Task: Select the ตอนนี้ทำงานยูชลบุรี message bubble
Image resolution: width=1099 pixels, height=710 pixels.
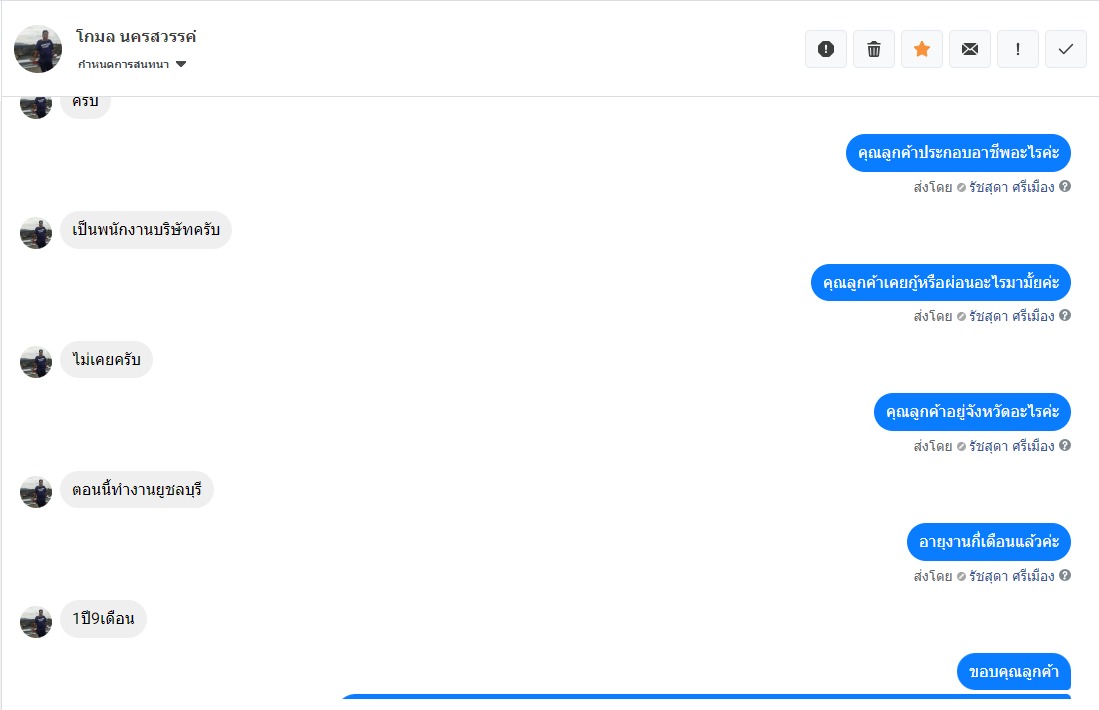Action: [137, 490]
